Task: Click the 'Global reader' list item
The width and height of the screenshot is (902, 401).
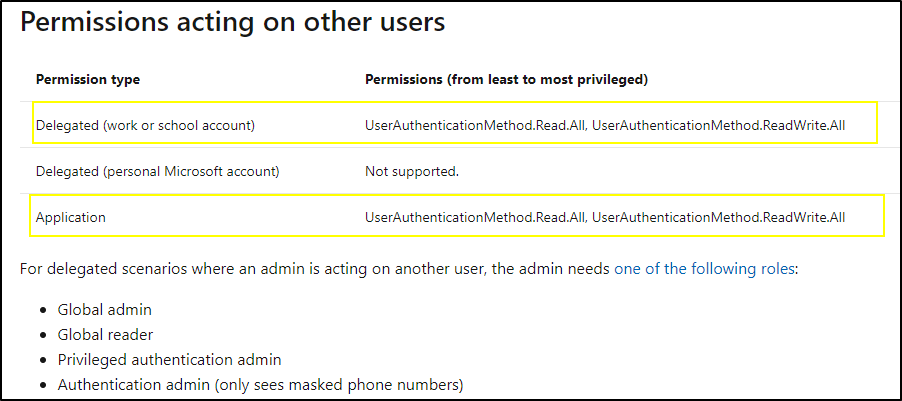Action: (108, 335)
